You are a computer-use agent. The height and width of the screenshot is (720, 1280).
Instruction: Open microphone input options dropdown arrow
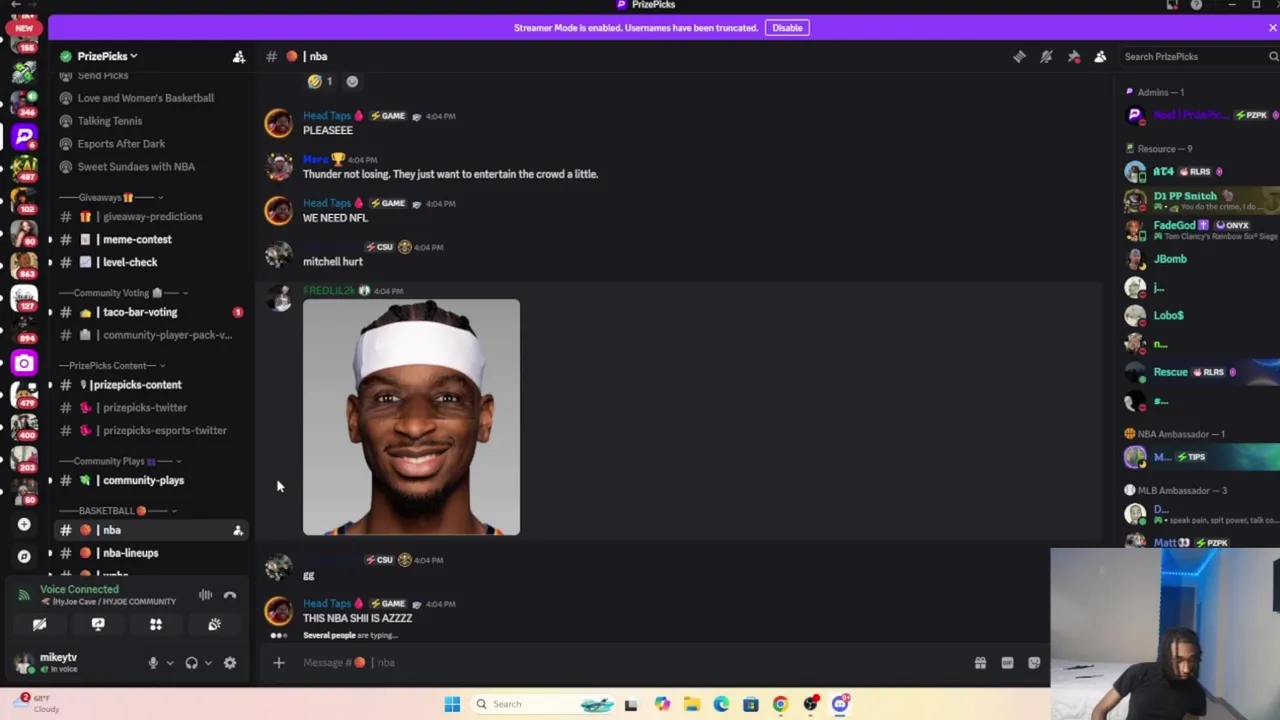(169, 663)
